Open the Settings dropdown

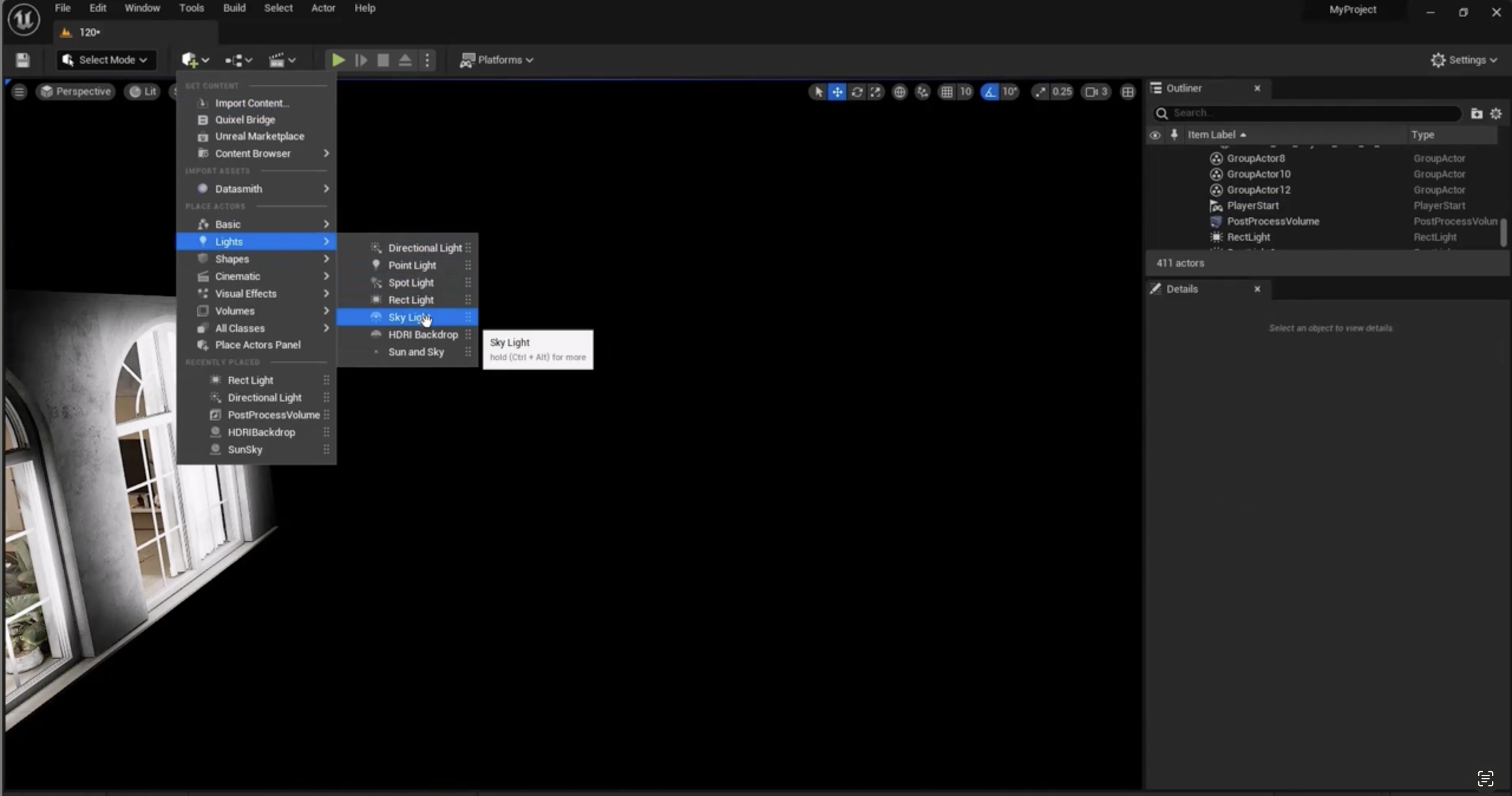[1464, 60]
